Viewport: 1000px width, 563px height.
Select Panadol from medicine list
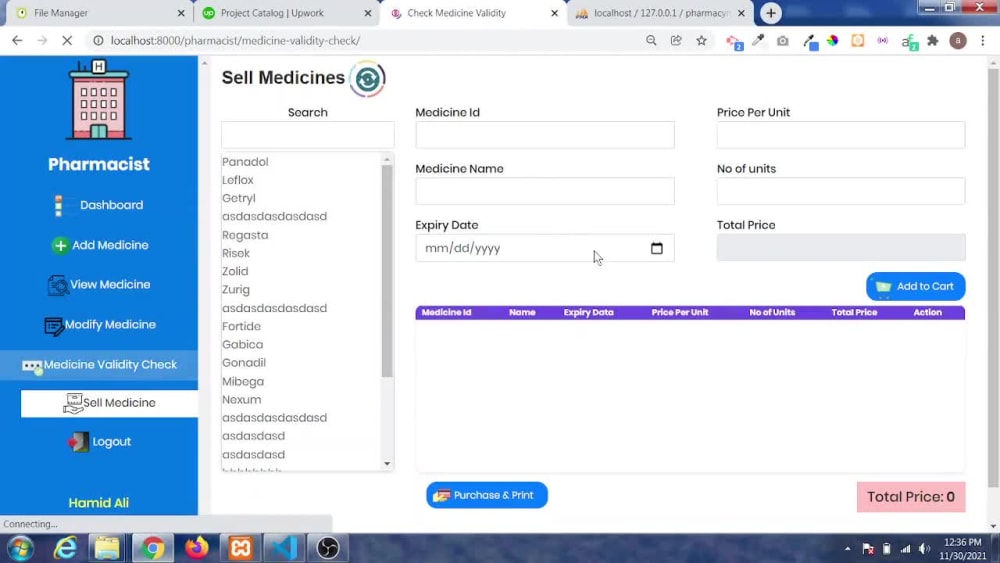click(245, 162)
